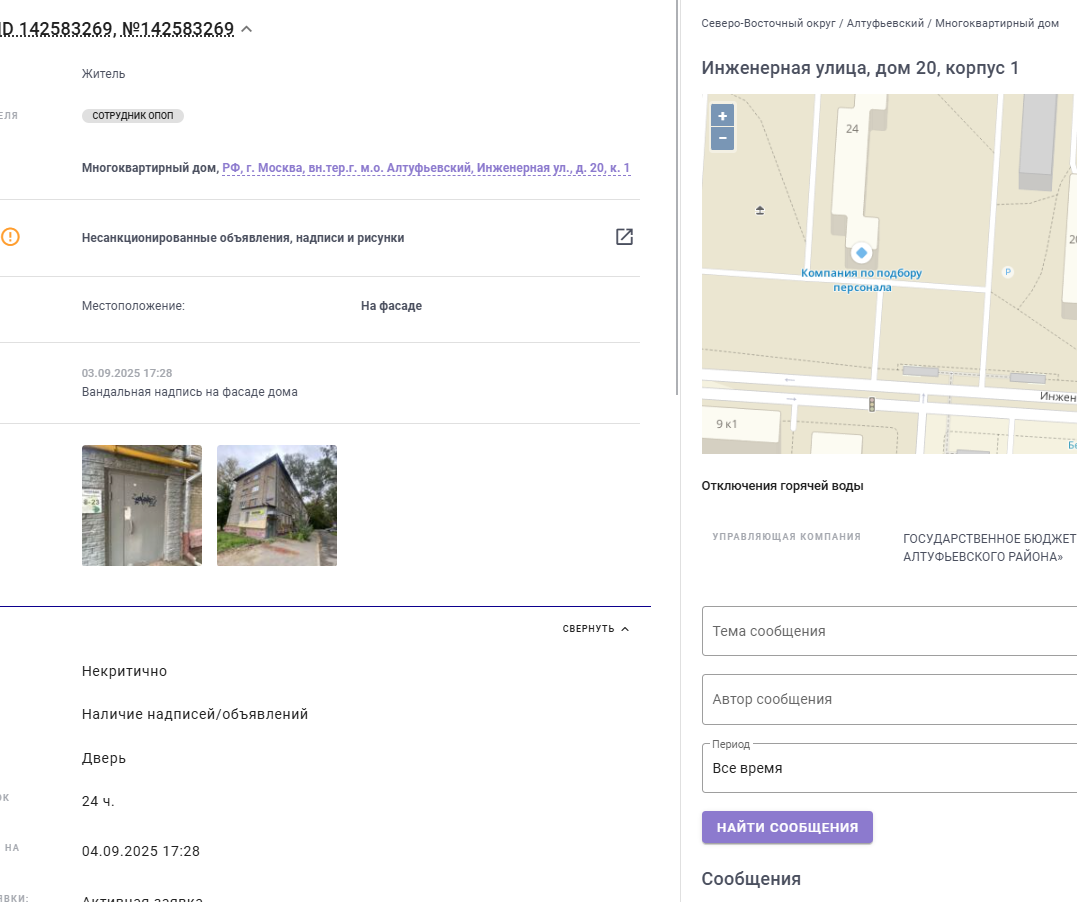1077x902 pixels.
Task: Collapse section using СВЕРНУТЬ
Action: 596,629
